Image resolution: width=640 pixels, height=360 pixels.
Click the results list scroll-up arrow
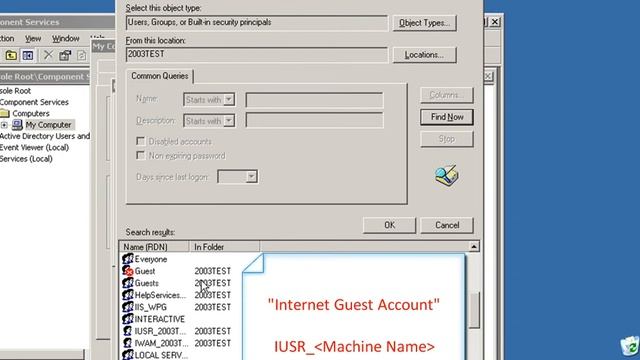click(x=473, y=247)
